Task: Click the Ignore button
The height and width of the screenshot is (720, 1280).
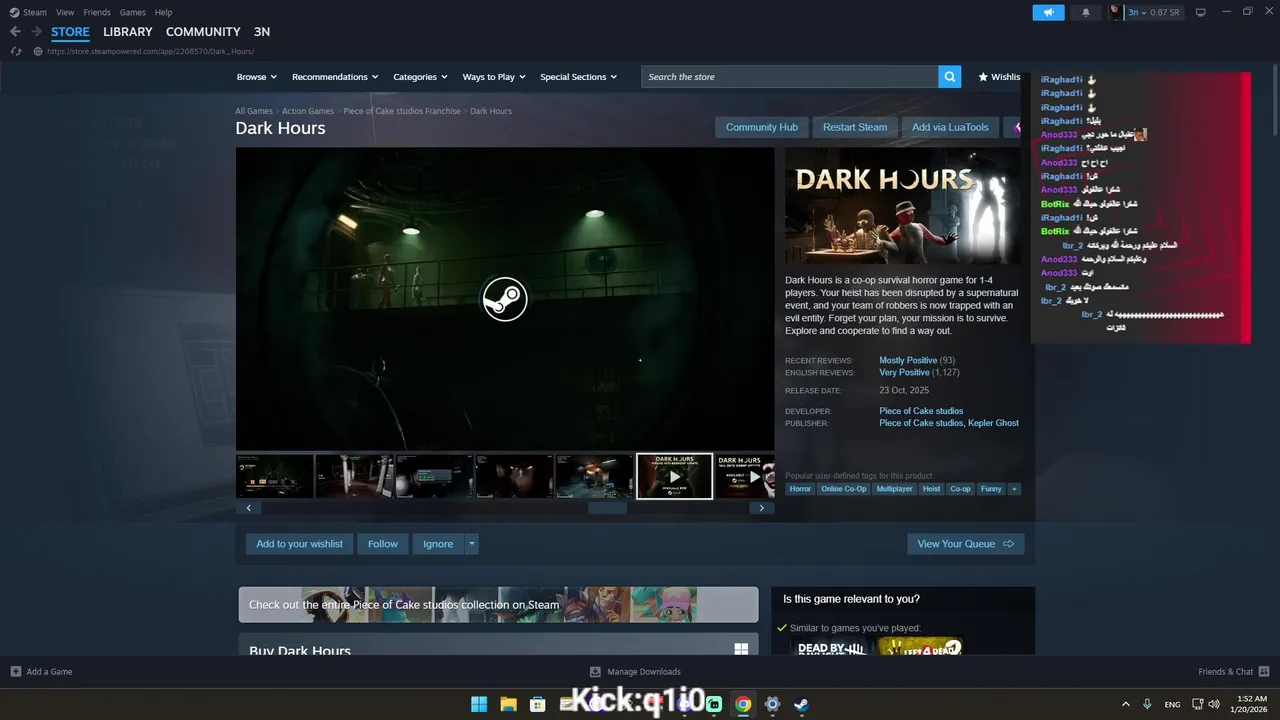Action: coord(438,544)
